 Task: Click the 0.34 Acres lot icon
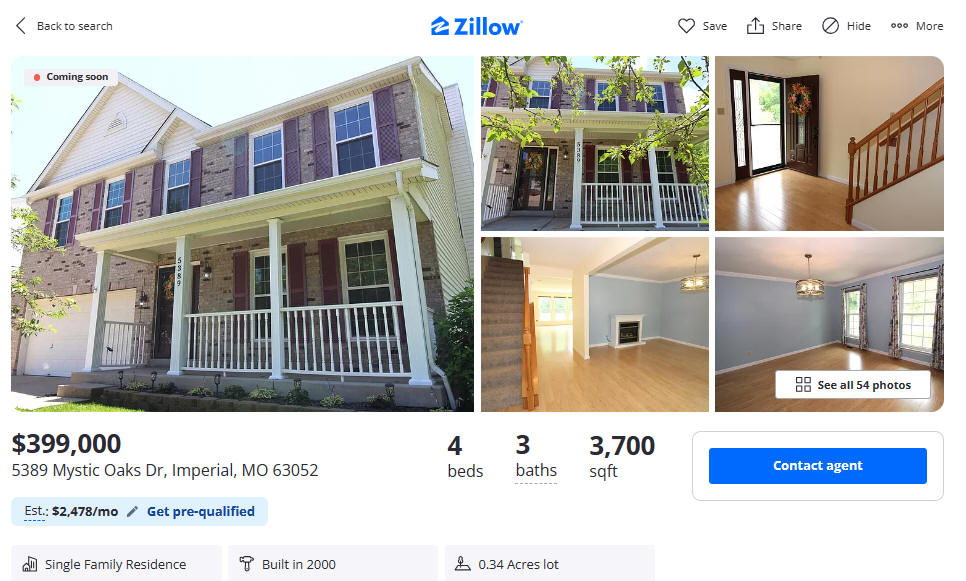tap(463, 564)
